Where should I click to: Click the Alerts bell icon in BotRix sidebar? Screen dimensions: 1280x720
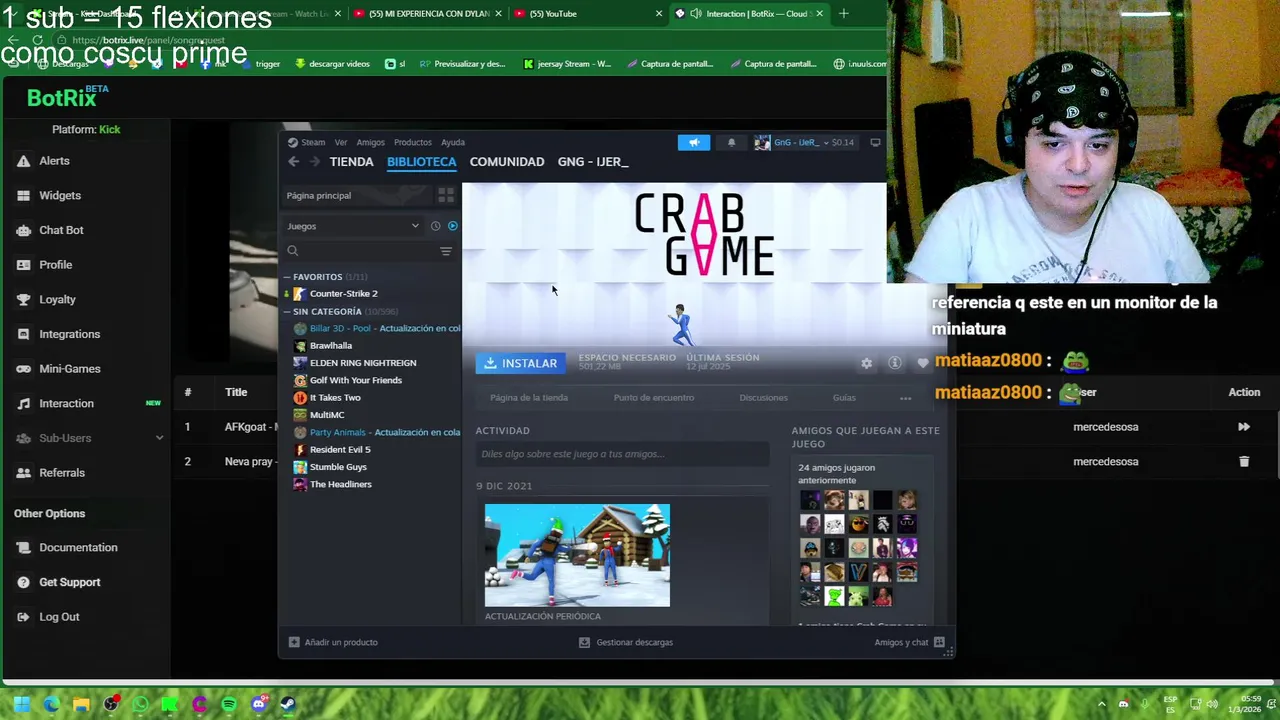pos(24,161)
